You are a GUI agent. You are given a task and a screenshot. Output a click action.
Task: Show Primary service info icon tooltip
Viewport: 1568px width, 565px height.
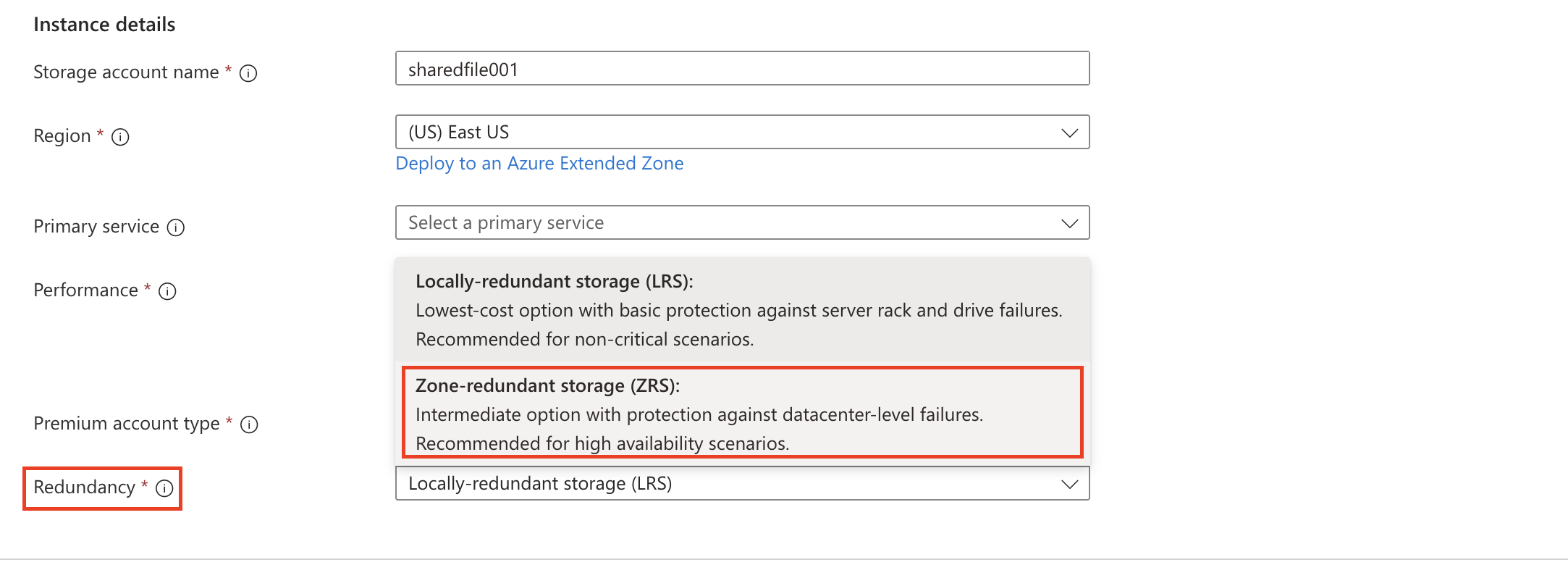[x=176, y=227]
